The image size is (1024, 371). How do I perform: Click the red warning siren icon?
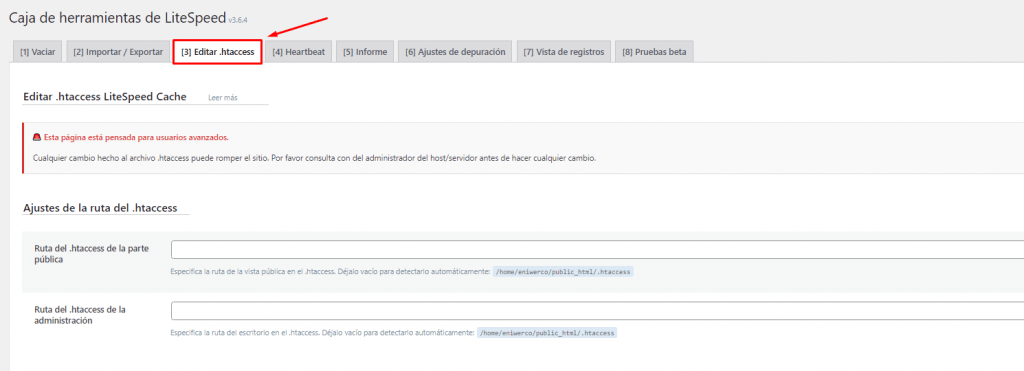(37, 138)
